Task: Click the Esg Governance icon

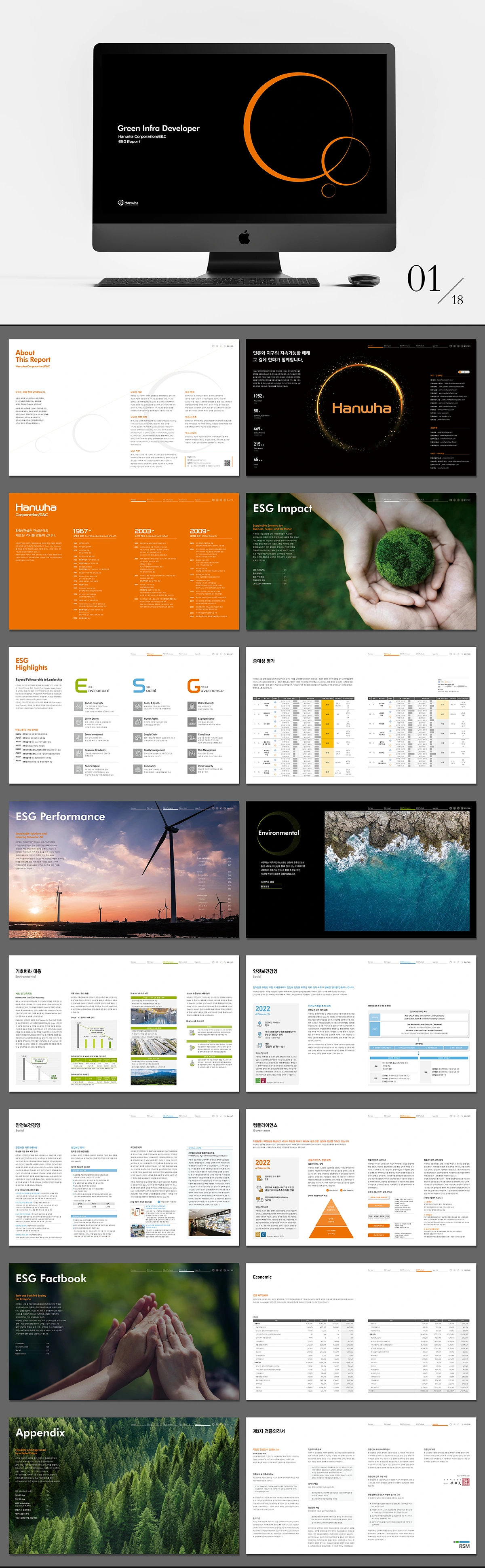Action: (x=192, y=722)
